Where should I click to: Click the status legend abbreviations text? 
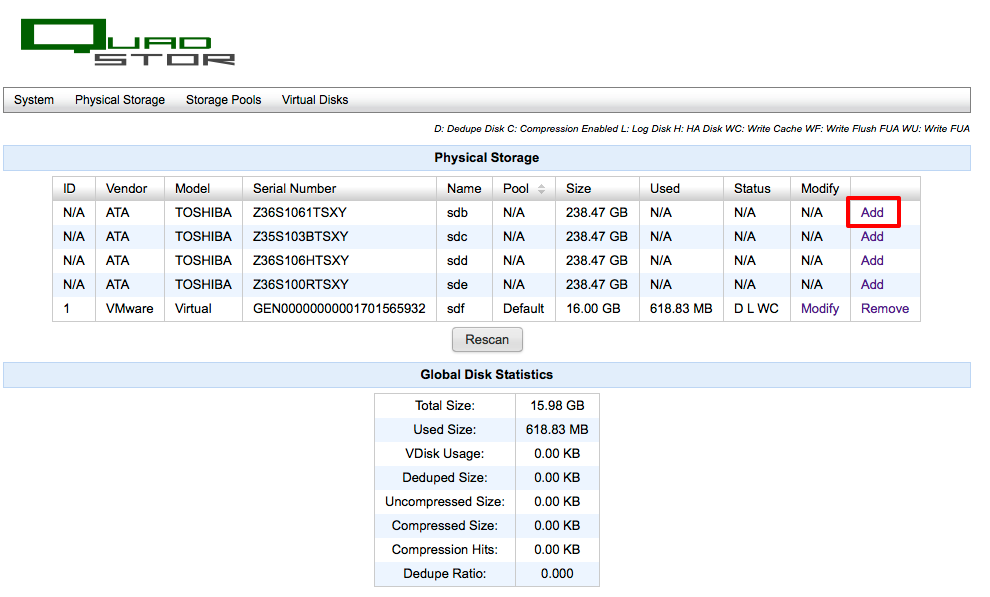701,129
